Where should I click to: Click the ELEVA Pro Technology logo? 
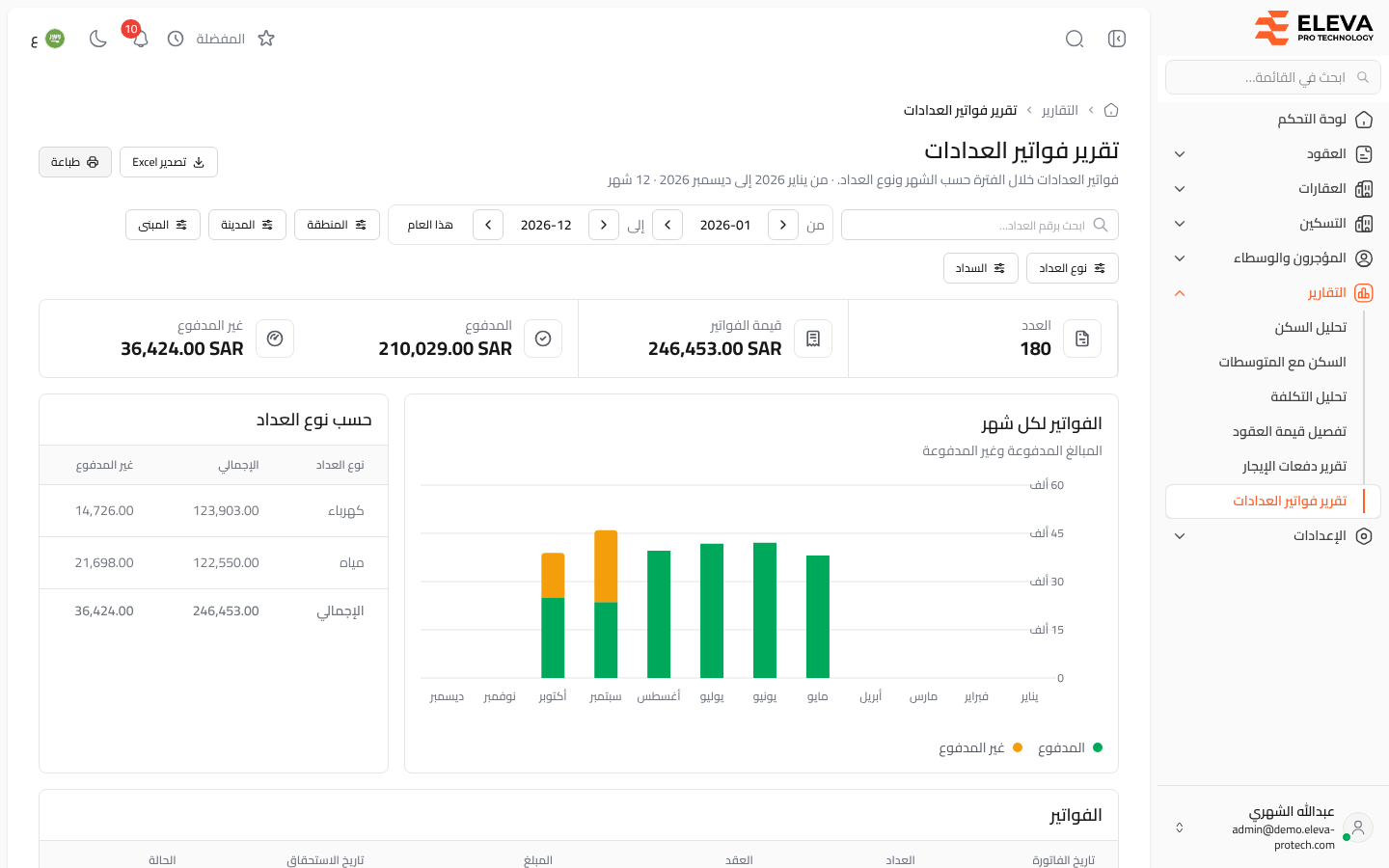1314,27
